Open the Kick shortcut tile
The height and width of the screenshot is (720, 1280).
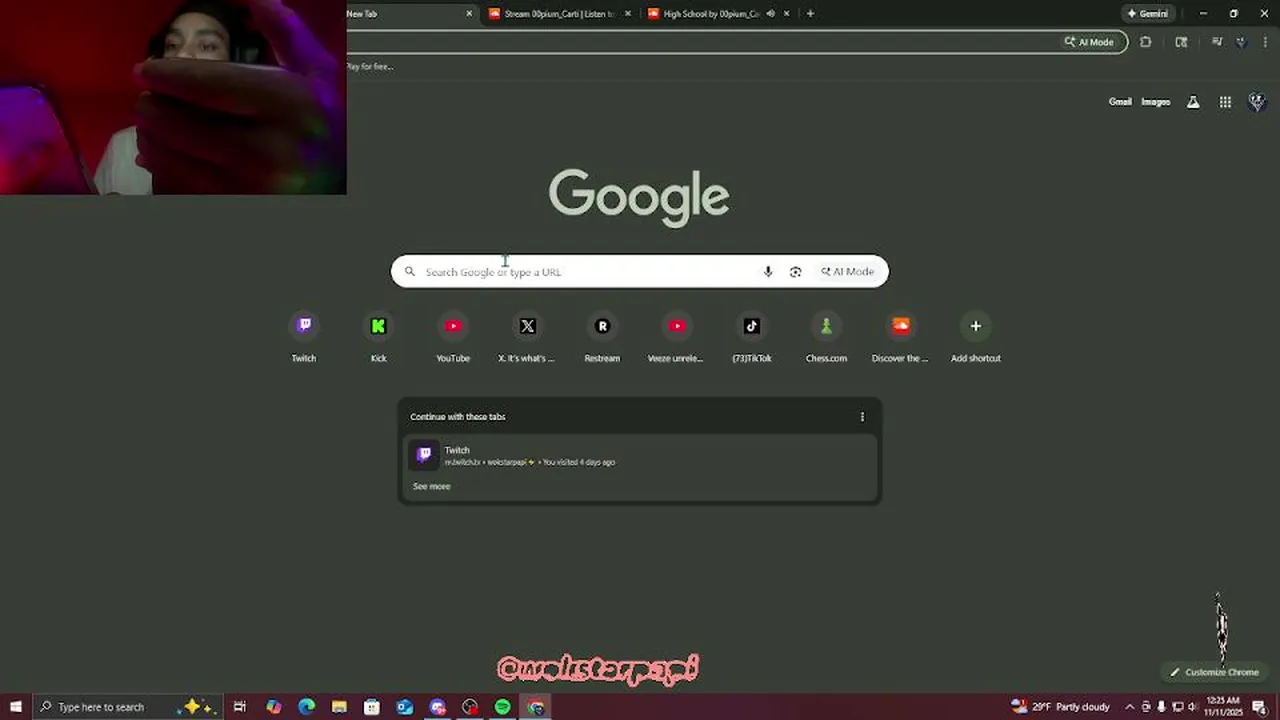pyautogui.click(x=378, y=338)
